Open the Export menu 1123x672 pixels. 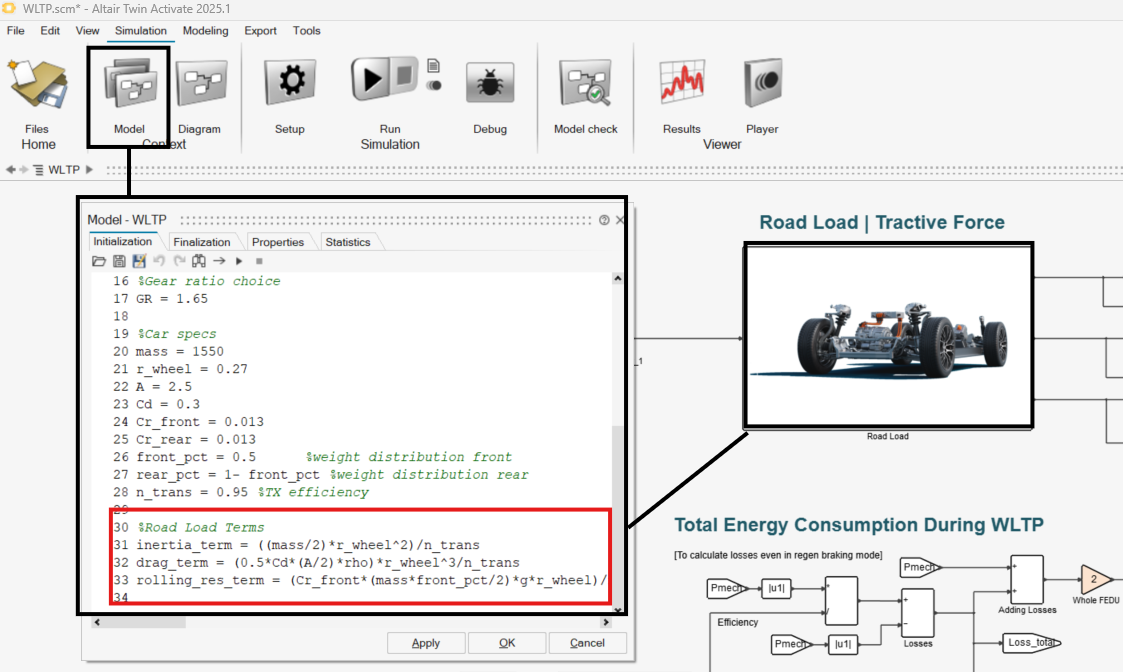260,31
